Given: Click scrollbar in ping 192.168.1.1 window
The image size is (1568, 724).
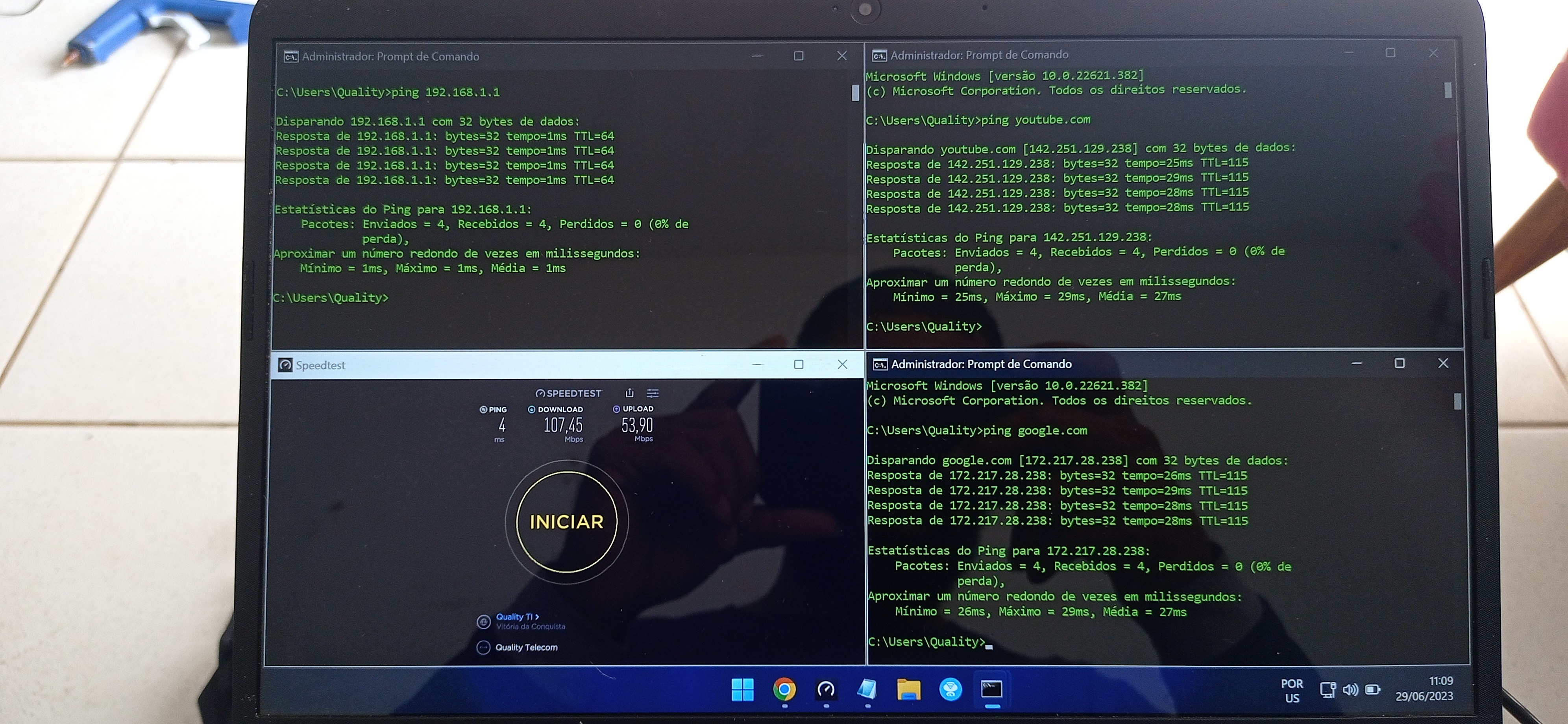Looking at the screenshot, I should click(x=855, y=93).
